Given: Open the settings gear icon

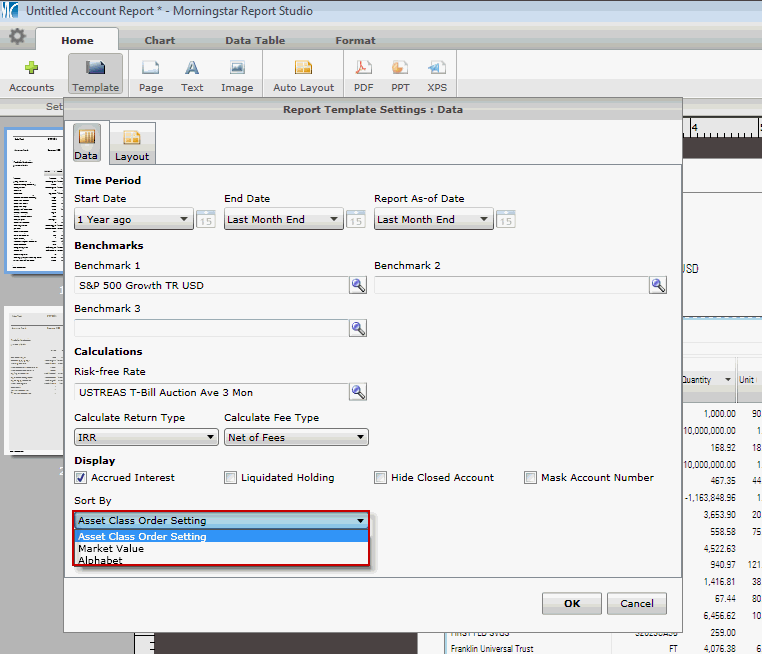Looking at the screenshot, I should point(17,38).
